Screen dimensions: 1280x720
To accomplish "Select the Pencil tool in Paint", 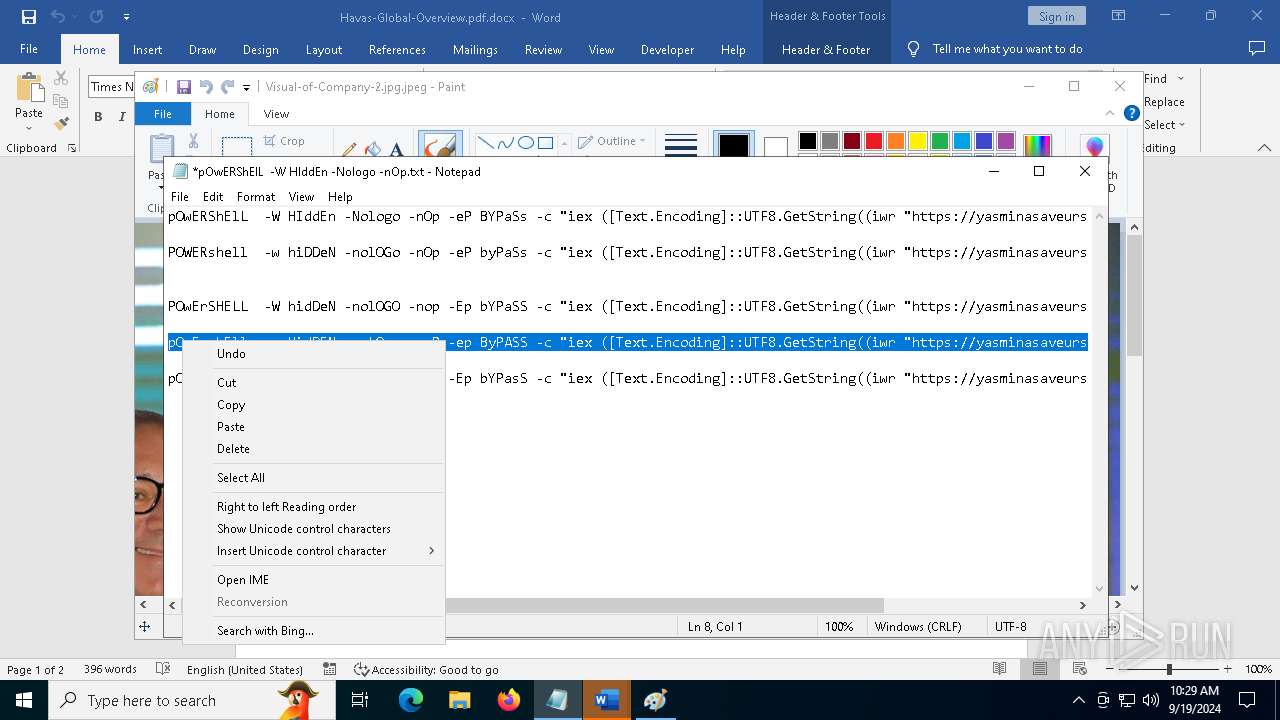I will (x=349, y=149).
